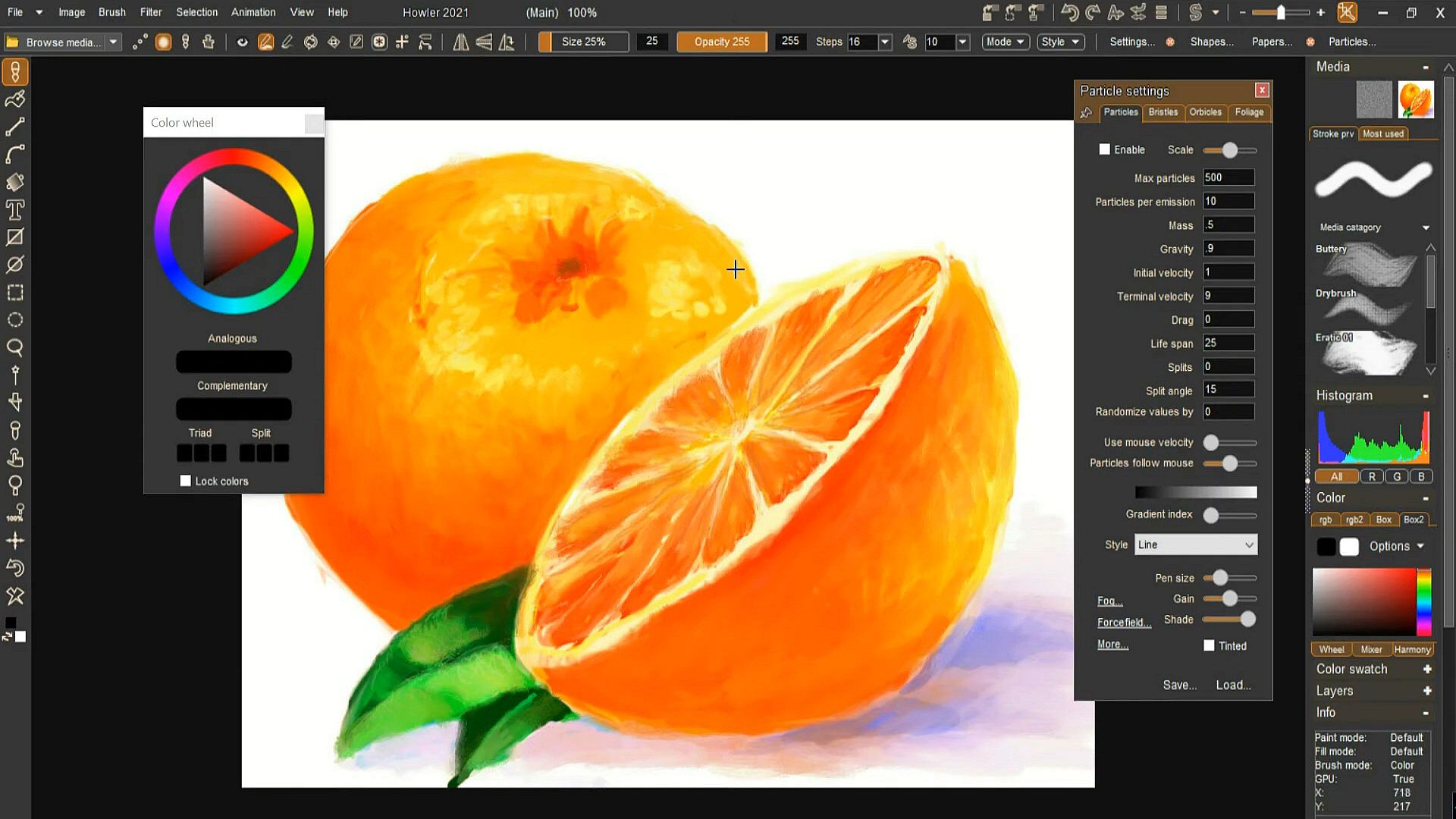Click the Load... button in Particle settings
The image size is (1456, 819).
coord(1233,685)
